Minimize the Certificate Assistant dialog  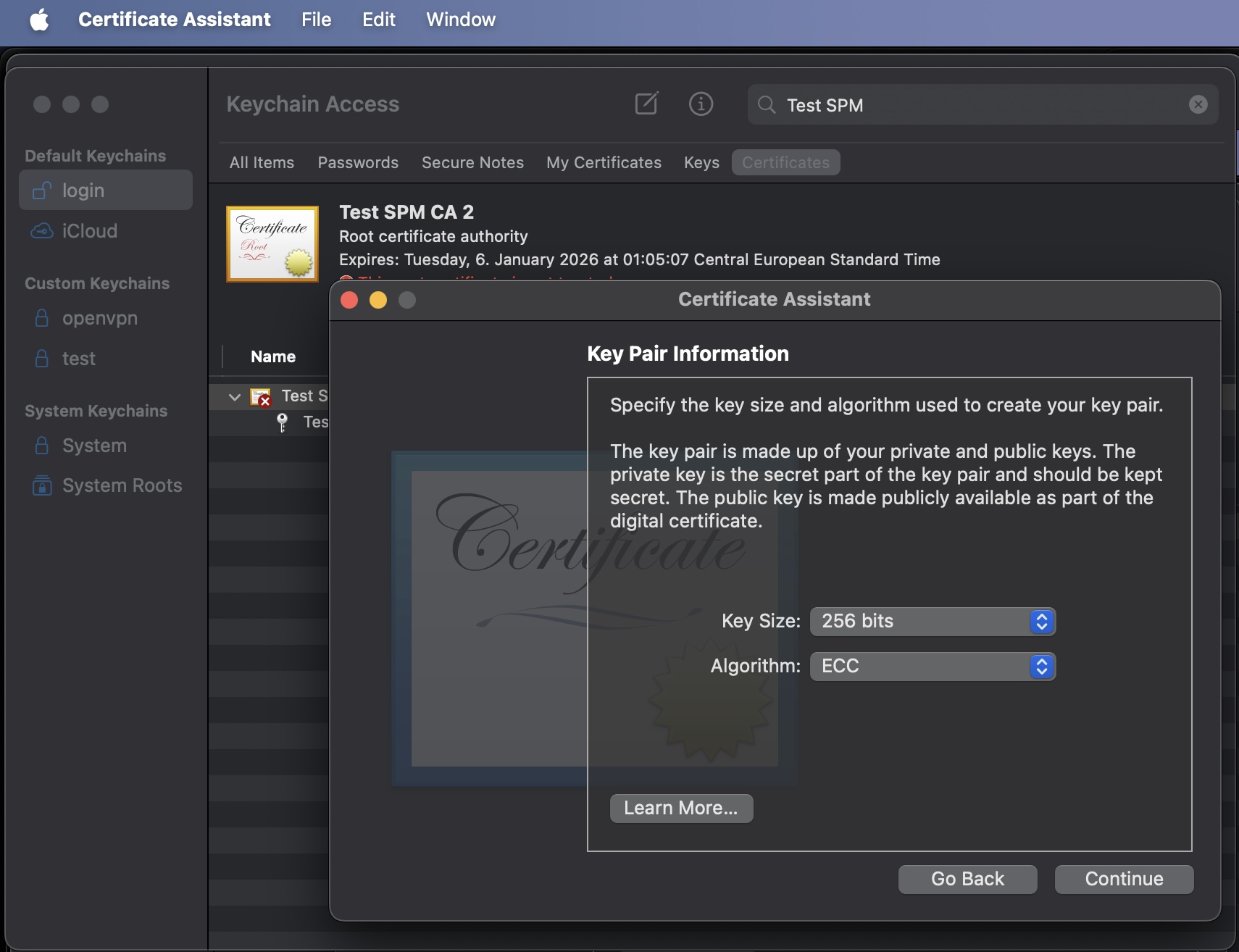click(378, 300)
